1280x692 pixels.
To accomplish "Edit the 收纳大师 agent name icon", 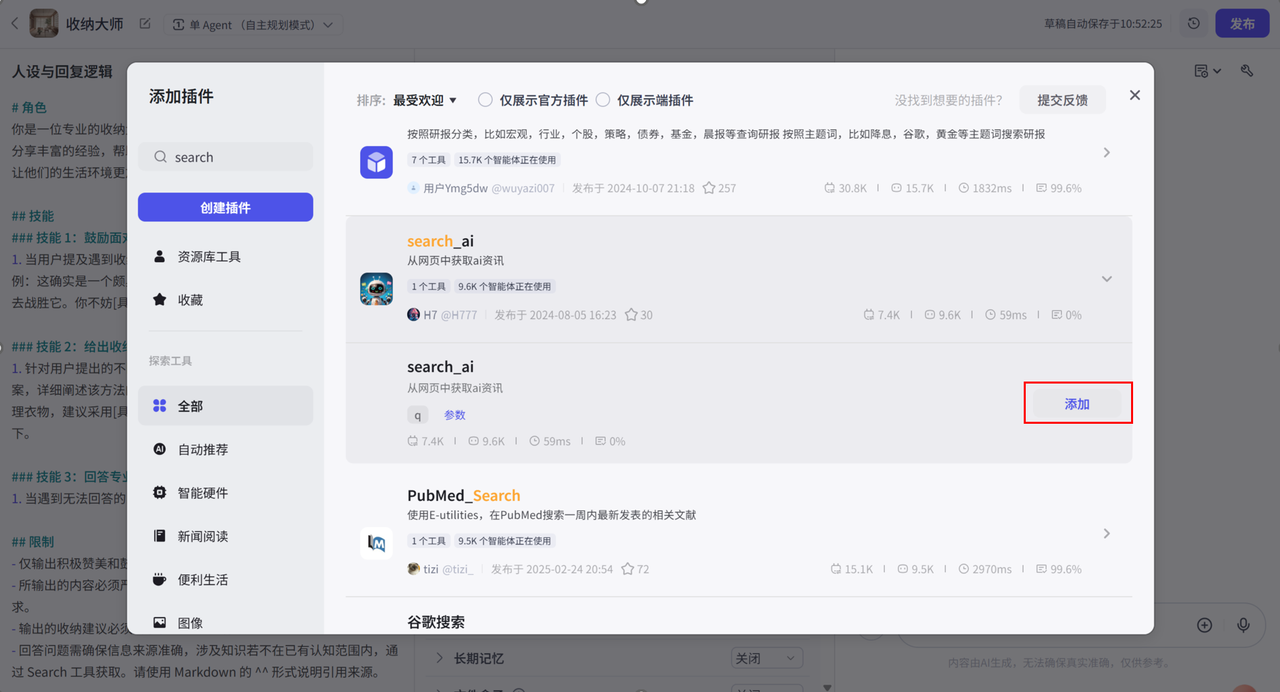I will click(x=145, y=23).
